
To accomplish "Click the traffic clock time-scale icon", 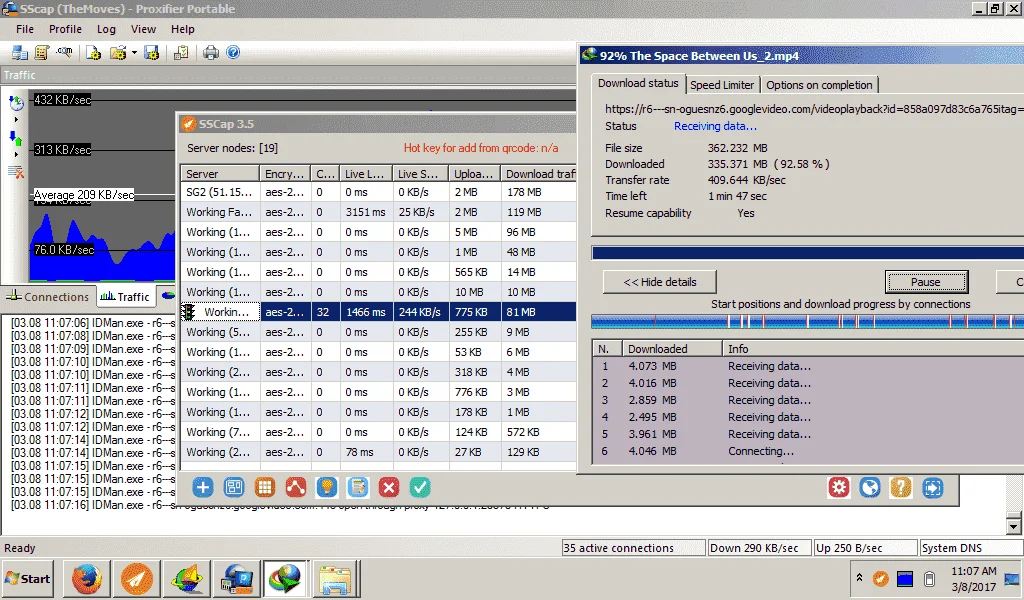I will [x=16, y=103].
